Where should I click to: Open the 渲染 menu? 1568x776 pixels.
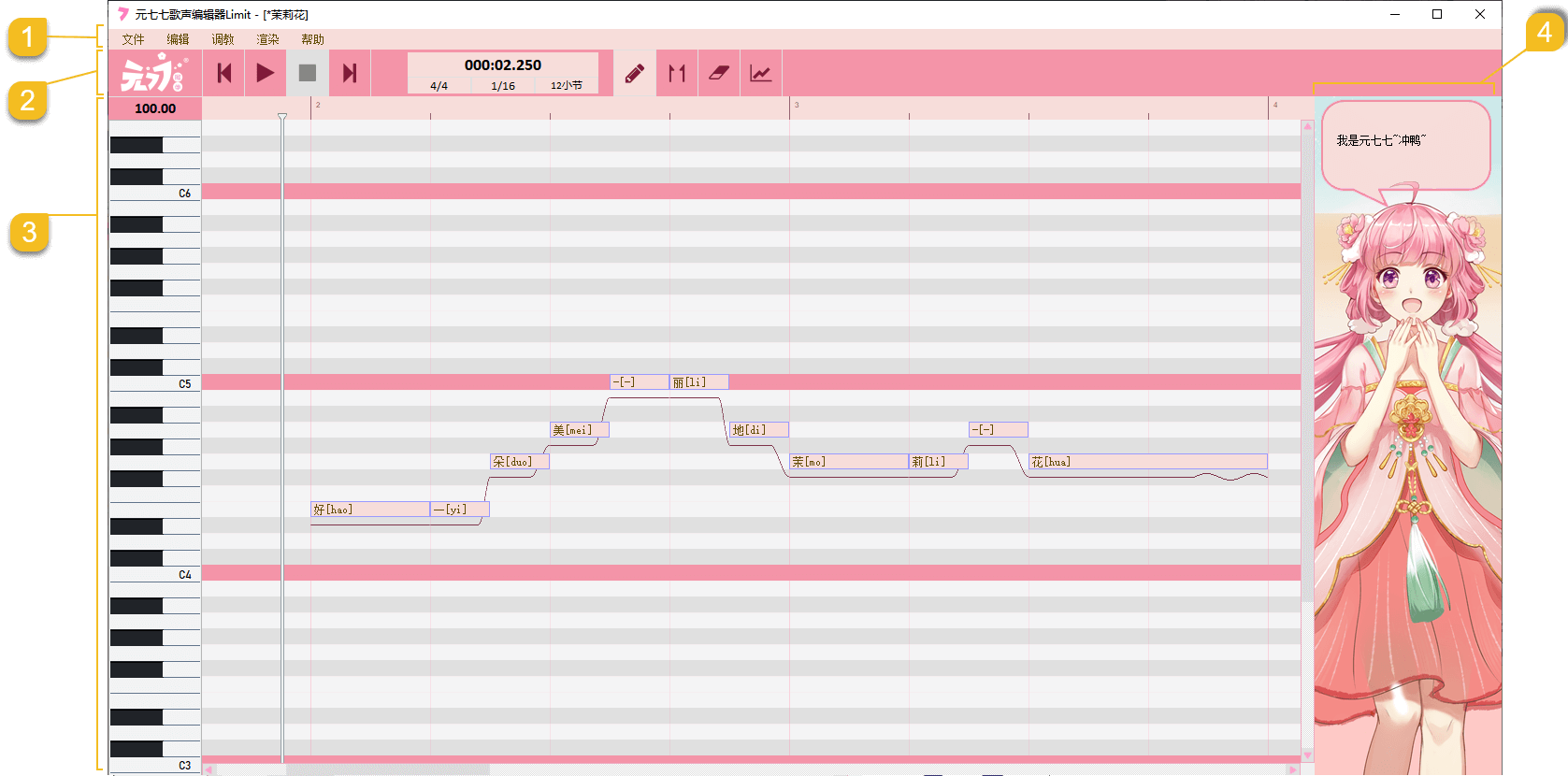[x=267, y=39]
